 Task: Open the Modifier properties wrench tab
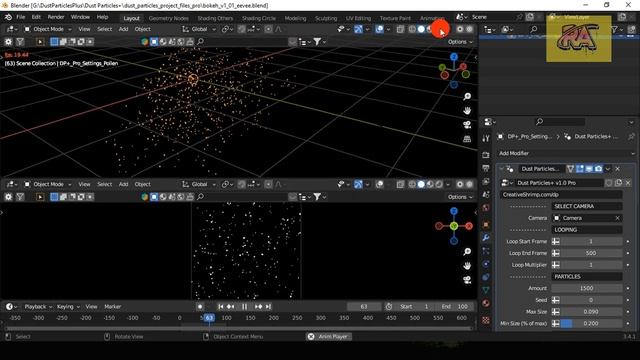click(x=486, y=238)
